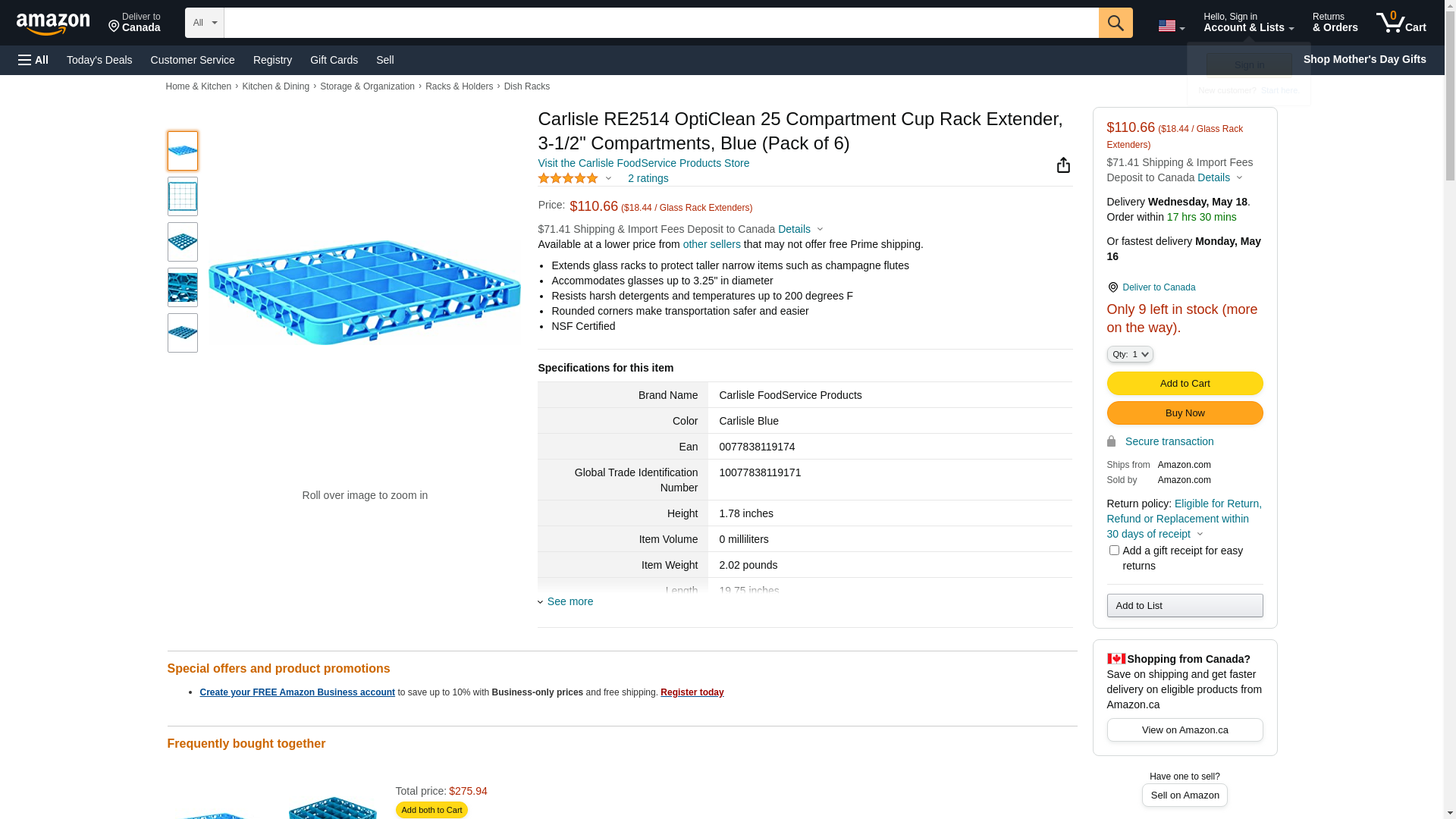This screenshot has width=1456, height=819.
Task: Open the Qty quantity dropdown
Action: point(1130,354)
